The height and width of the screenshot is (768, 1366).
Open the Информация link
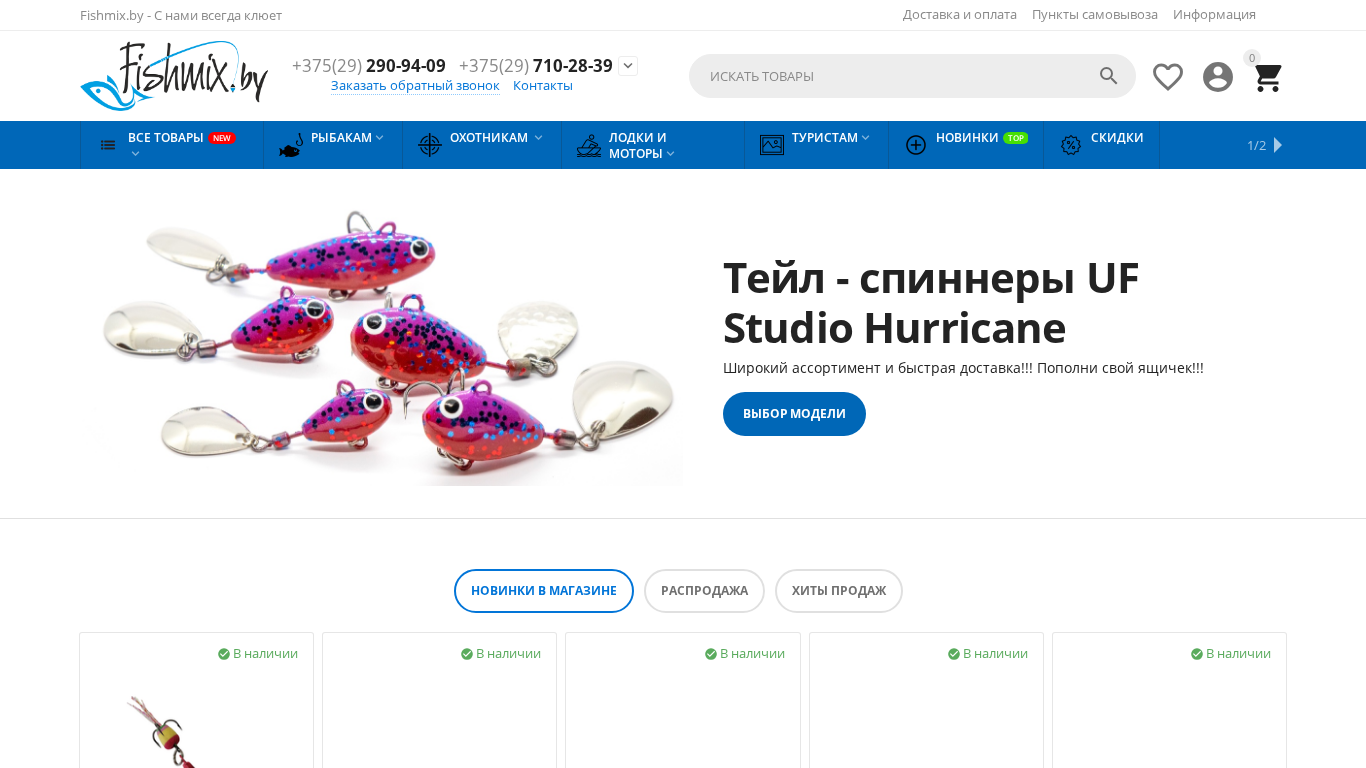1214,15
